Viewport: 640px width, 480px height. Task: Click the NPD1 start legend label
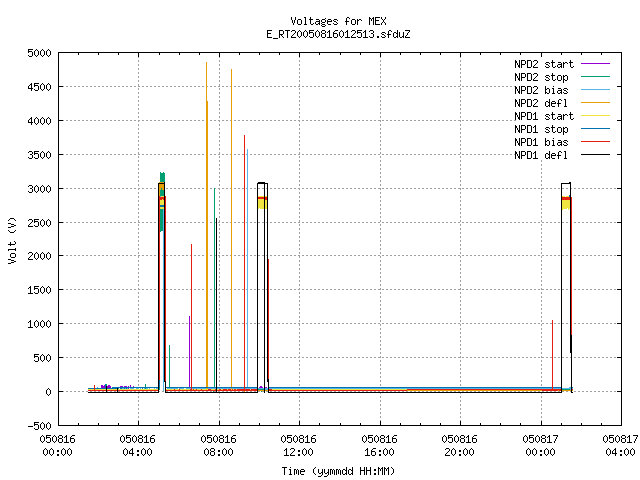tap(544, 116)
